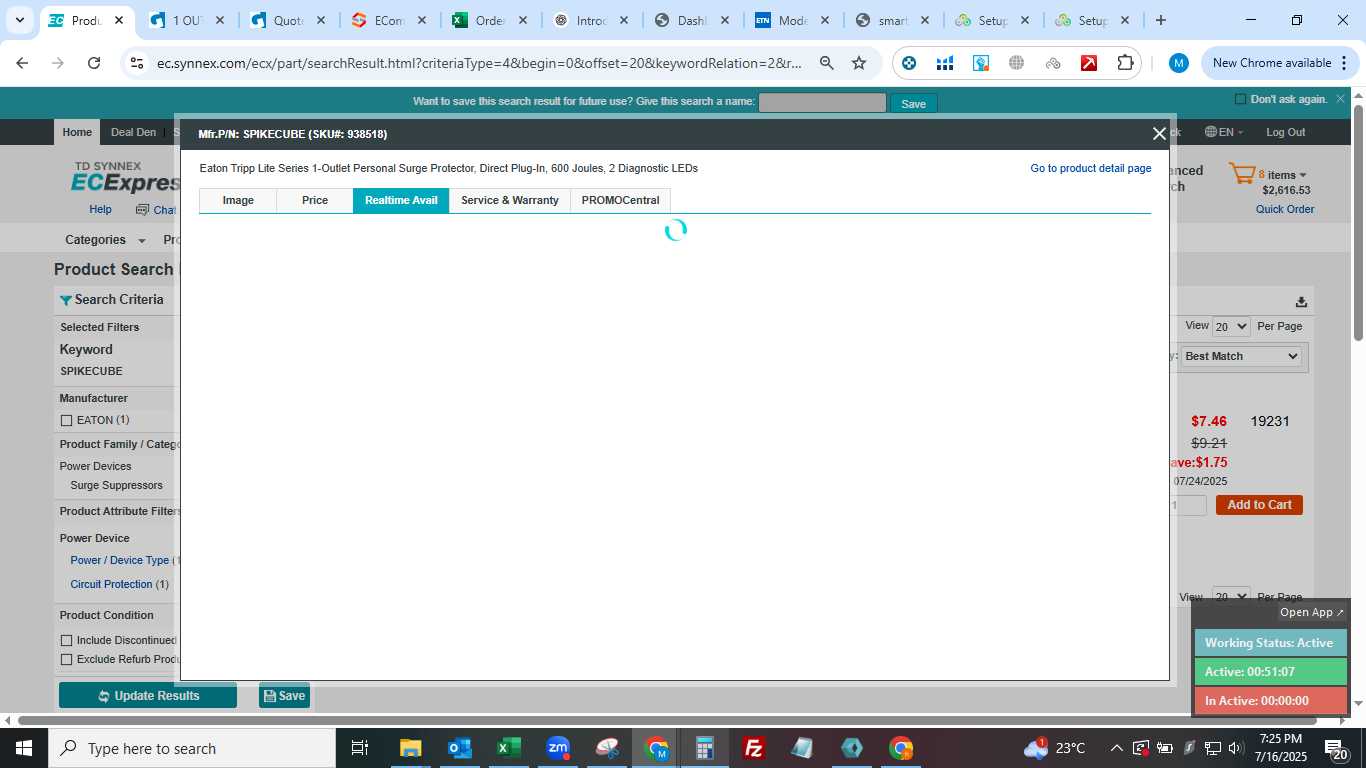This screenshot has width=1366, height=768.
Task: Click the Quick Order link
Action: click(1285, 209)
